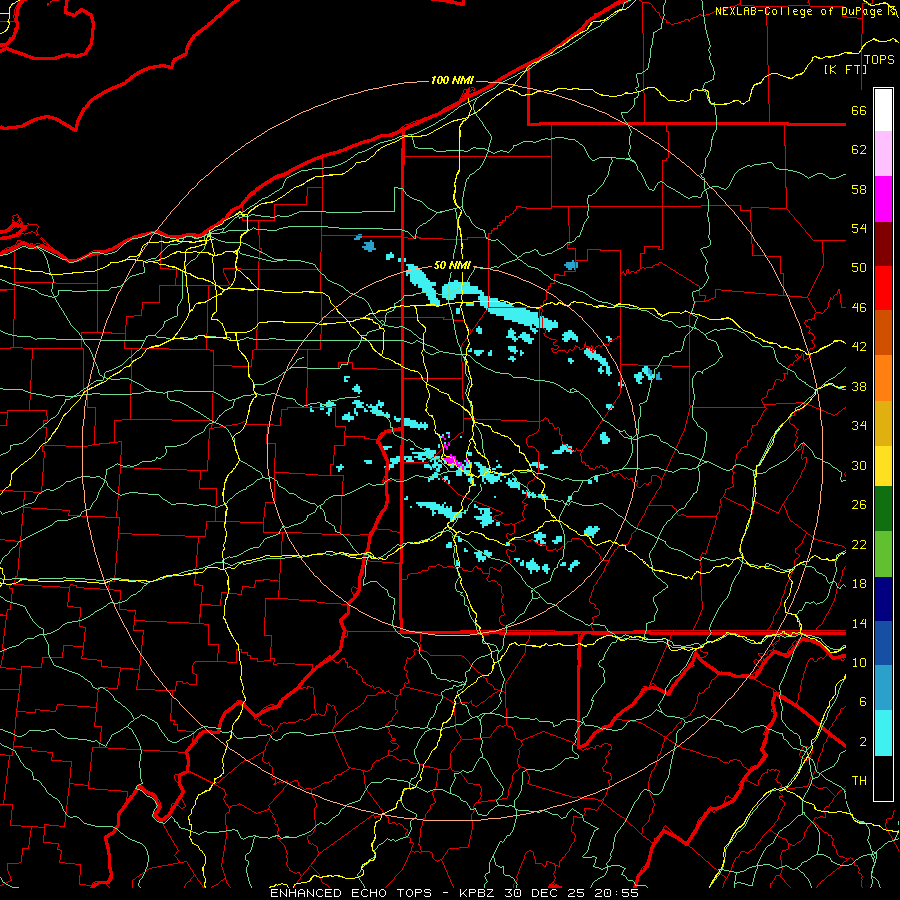Click the KPBZ radar site identifier

coord(478,893)
